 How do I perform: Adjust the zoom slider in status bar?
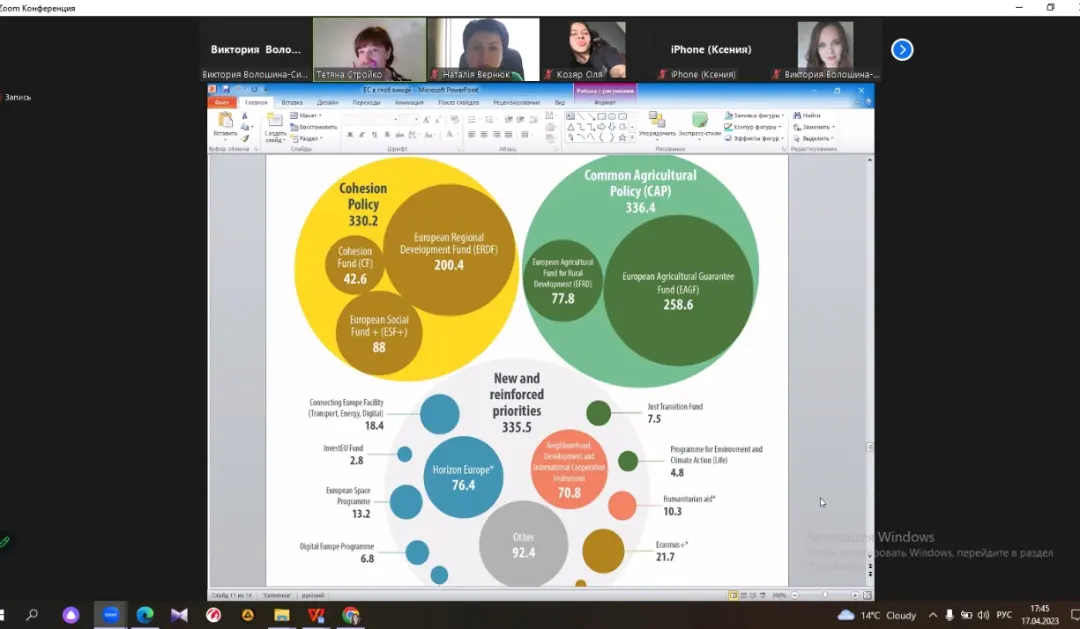coord(825,595)
